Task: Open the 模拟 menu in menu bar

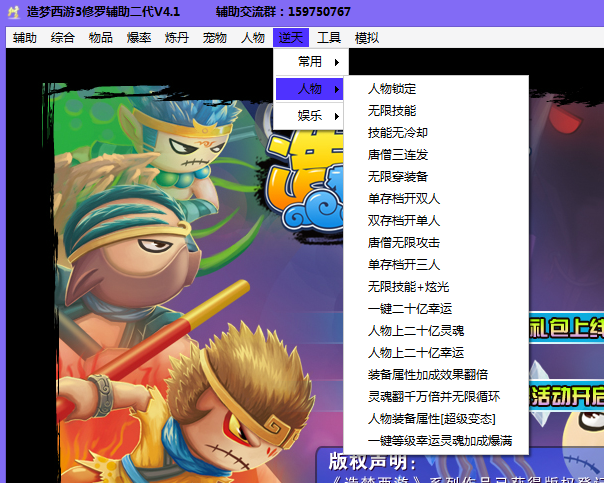Action: tap(367, 38)
